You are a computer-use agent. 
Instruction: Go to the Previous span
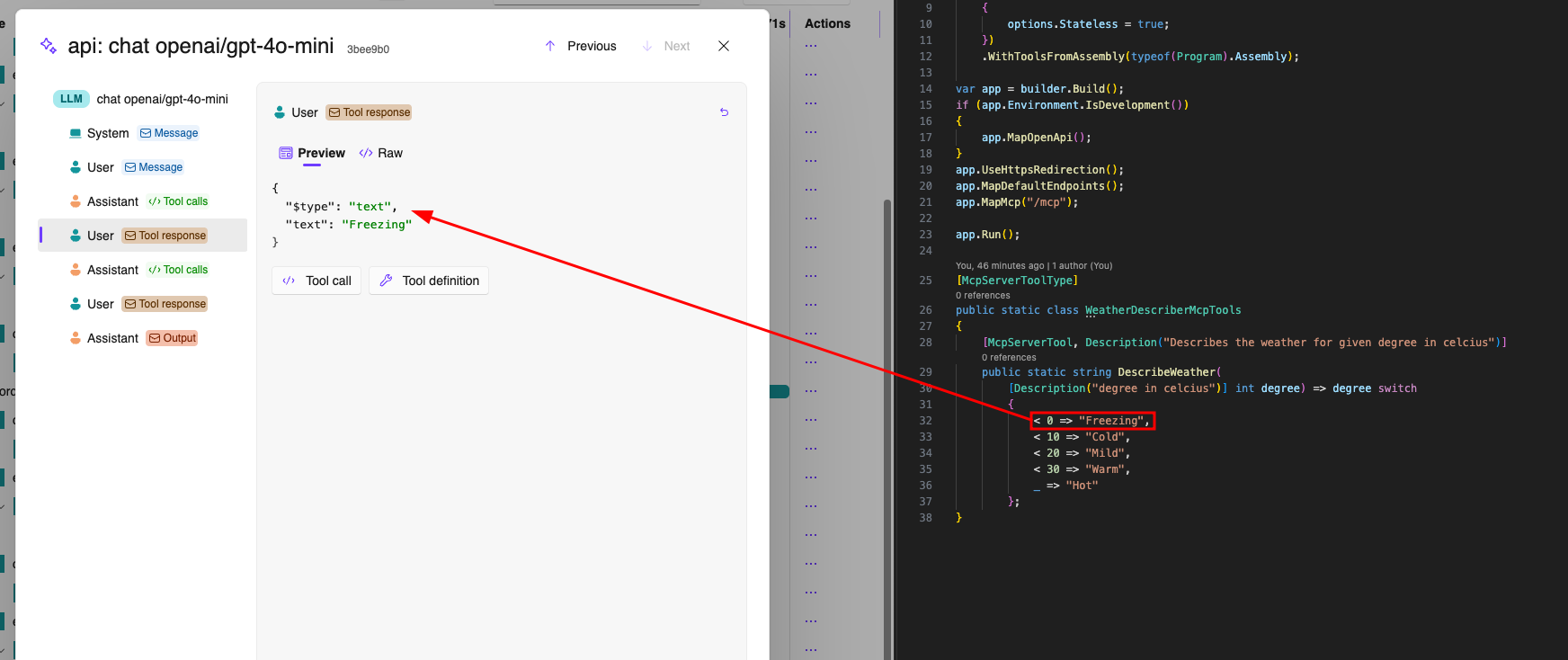tap(581, 46)
